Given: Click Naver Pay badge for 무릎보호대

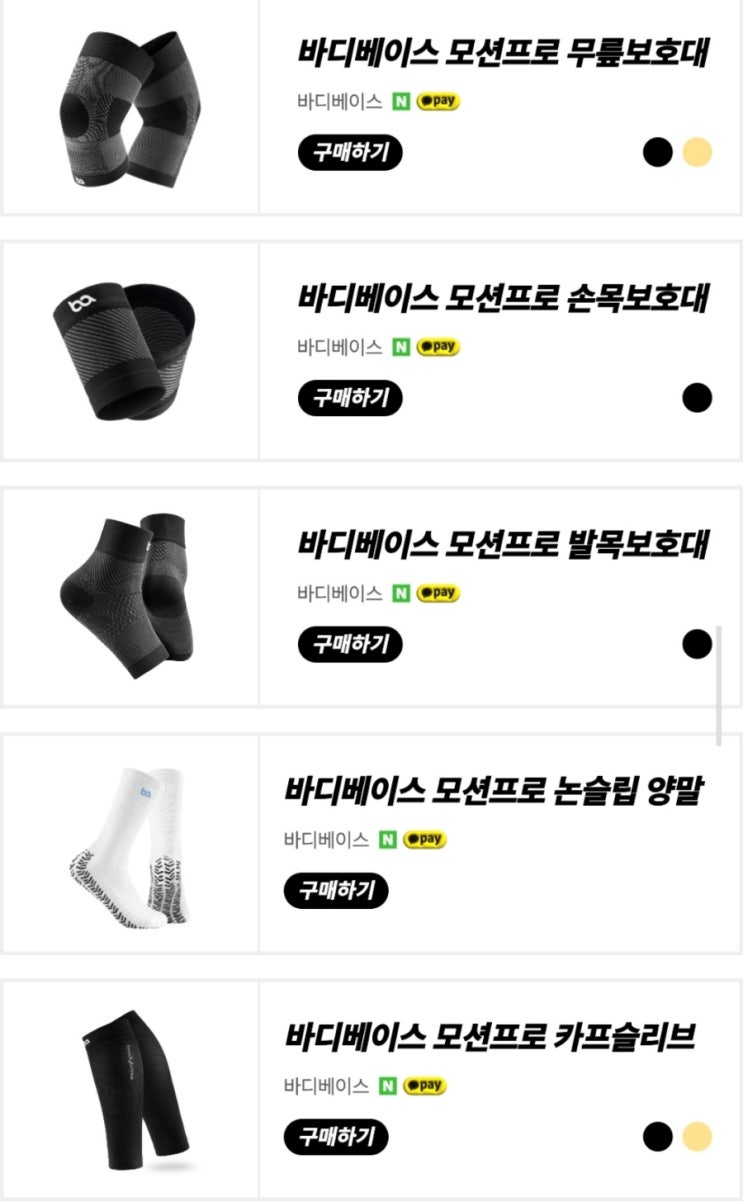Looking at the screenshot, I should pos(438,101).
